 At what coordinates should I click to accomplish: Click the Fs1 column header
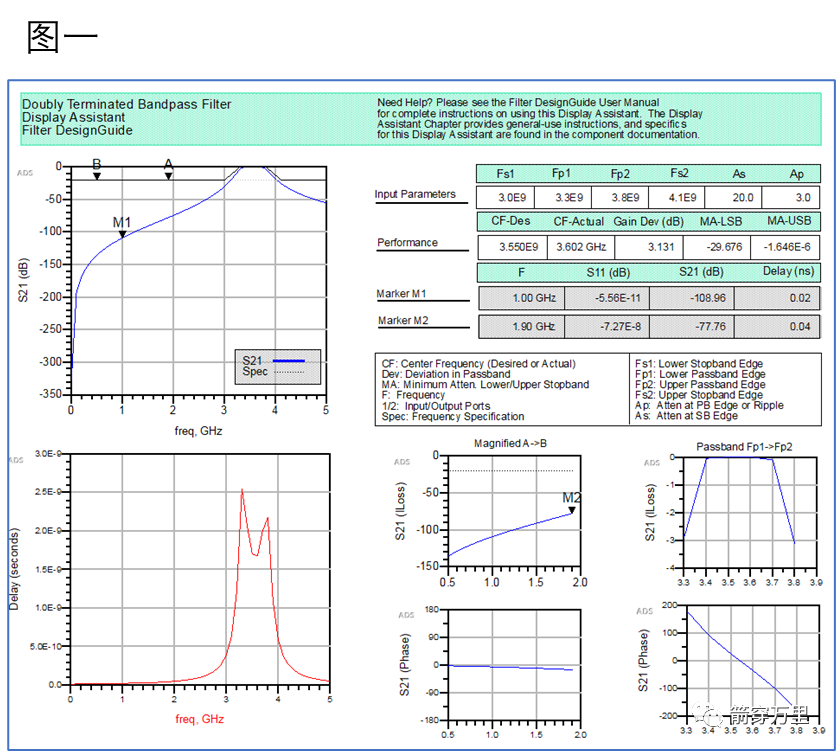(505, 174)
